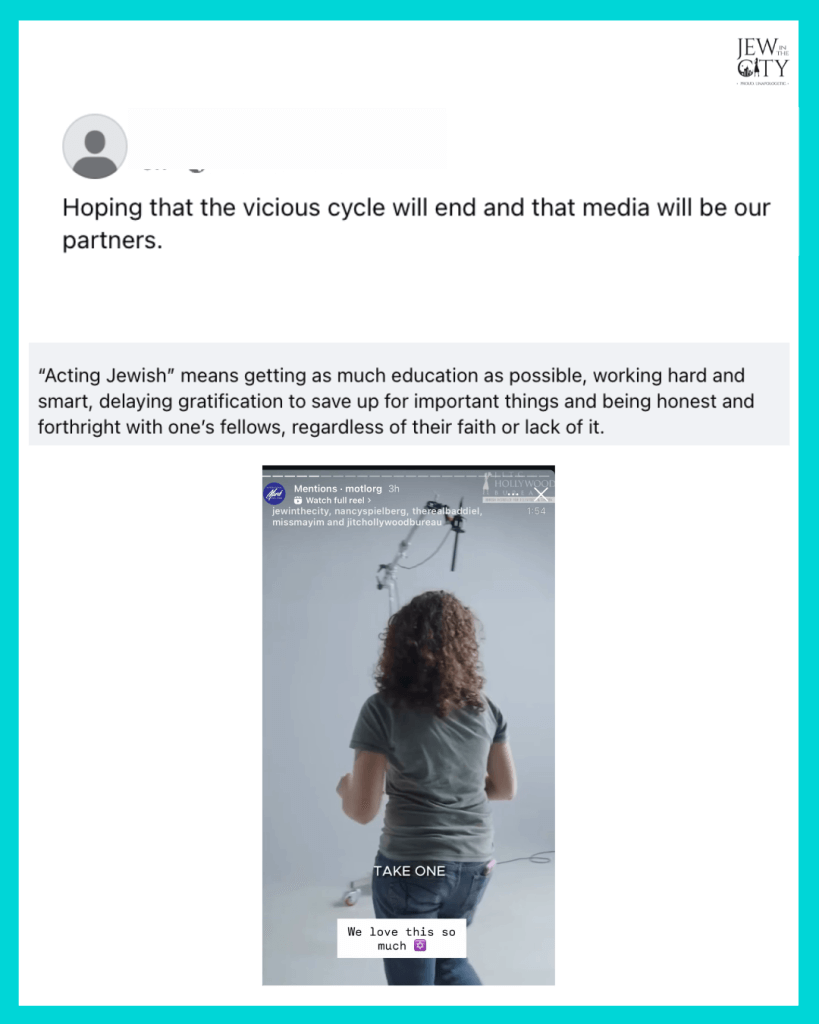The height and width of the screenshot is (1024, 819).
Task: Open the jitchollywoodbureau mention
Action: tap(394, 522)
